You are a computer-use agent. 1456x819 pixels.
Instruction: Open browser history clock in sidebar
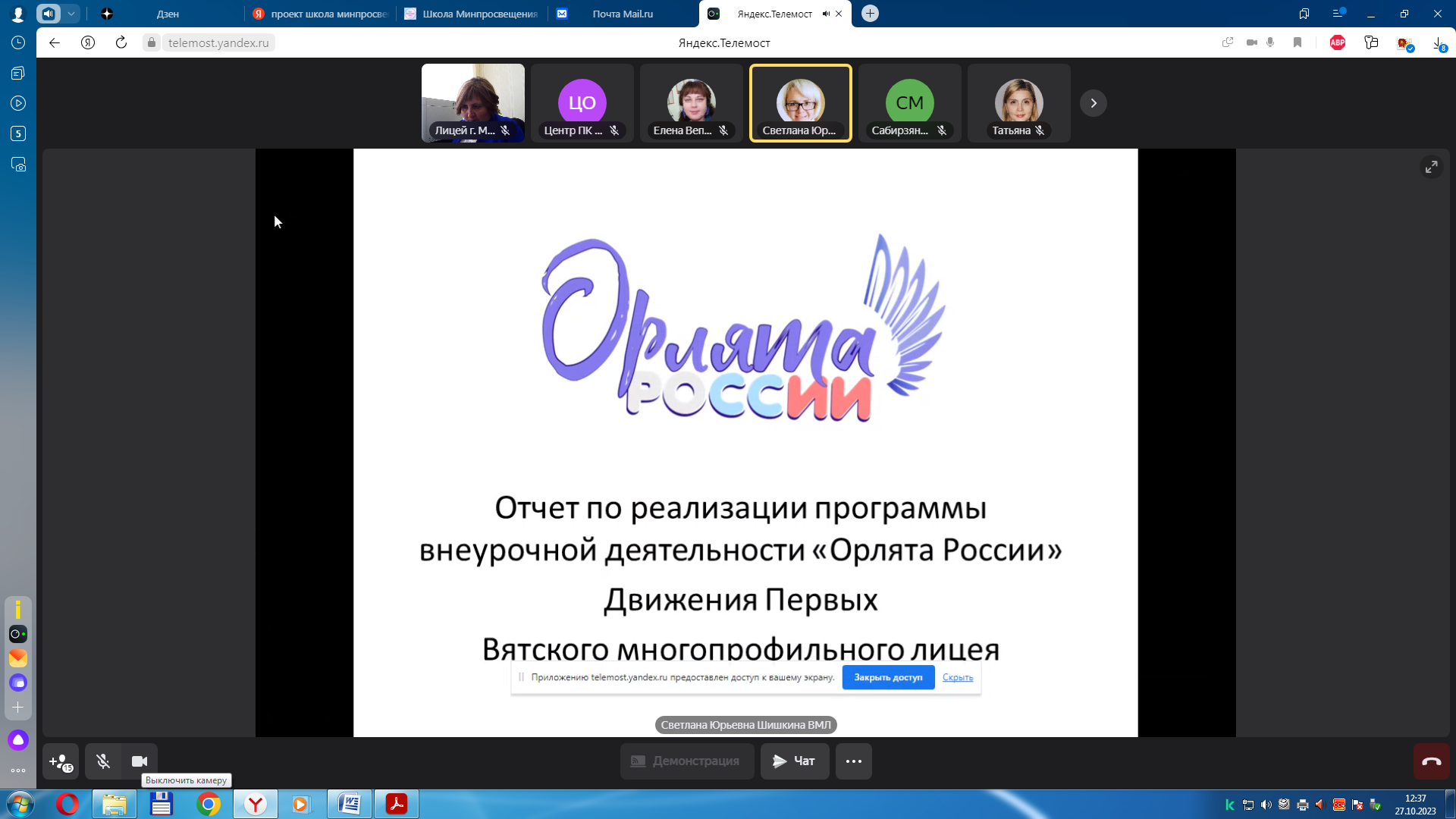(x=18, y=42)
